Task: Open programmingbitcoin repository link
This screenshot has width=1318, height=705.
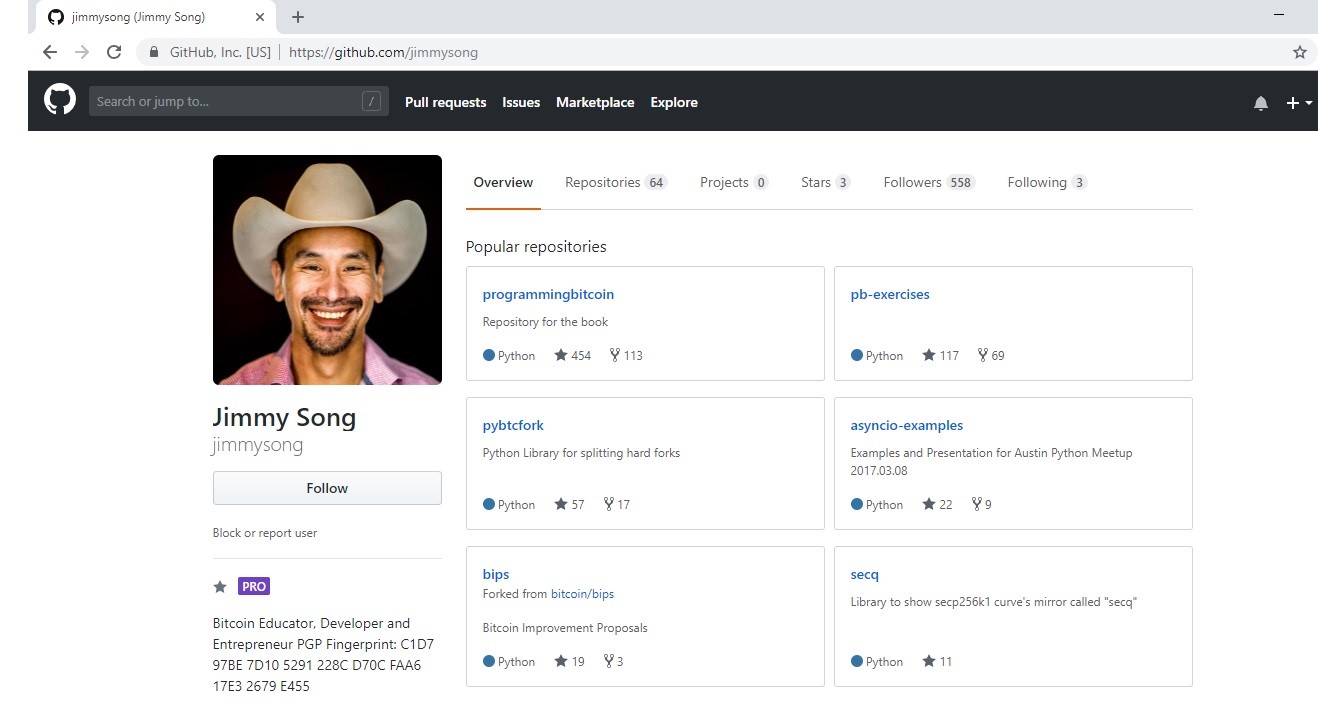Action: pos(548,295)
